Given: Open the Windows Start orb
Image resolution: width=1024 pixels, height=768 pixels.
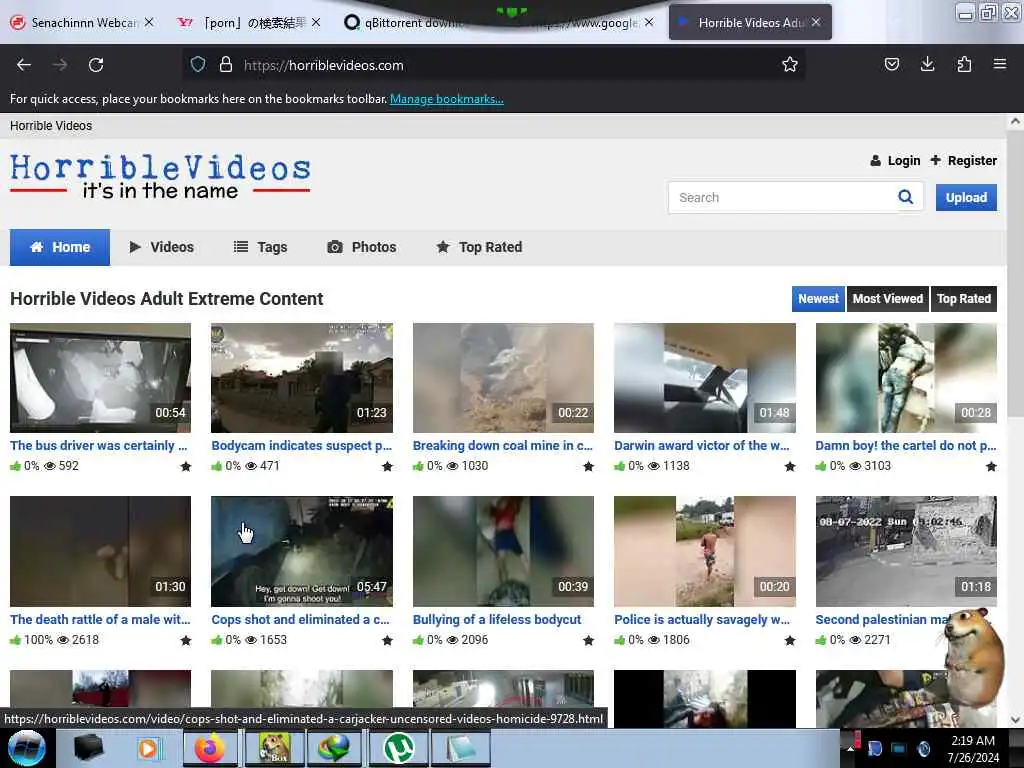Looking at the screenshot, I should [x=26, y=748].
